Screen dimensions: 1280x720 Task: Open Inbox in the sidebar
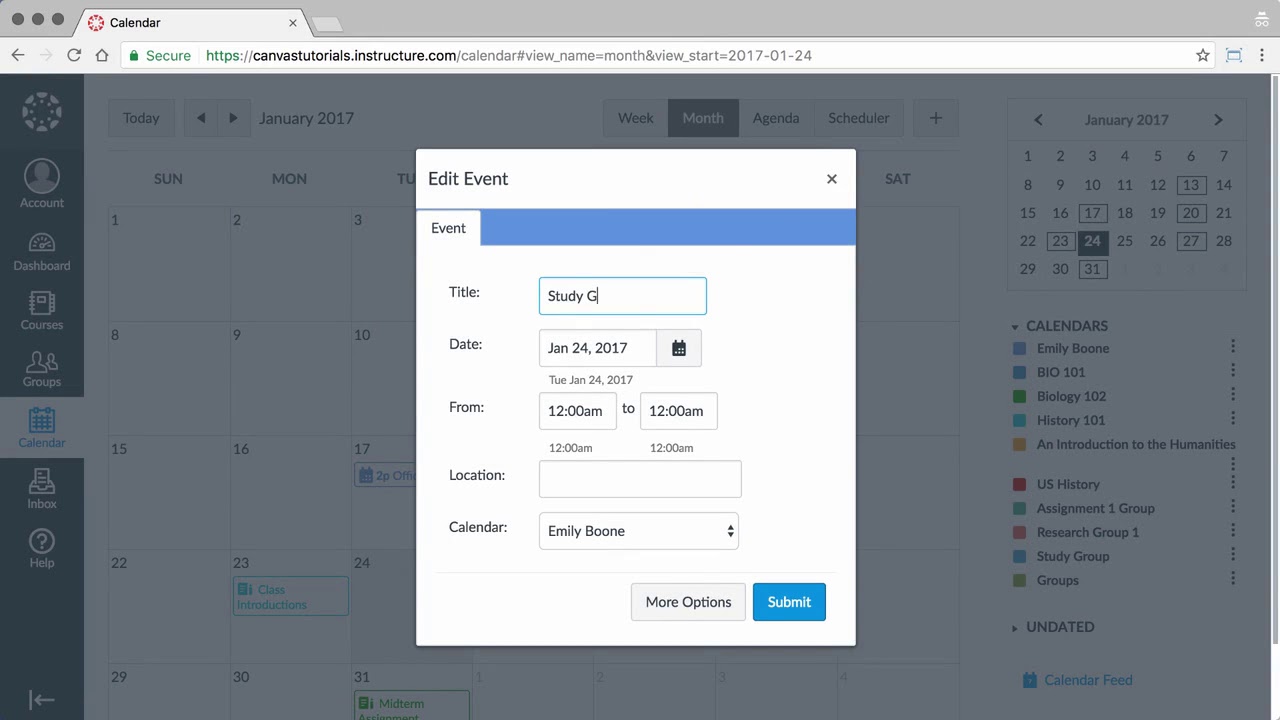pyautogui.click(x=42, y=490)
